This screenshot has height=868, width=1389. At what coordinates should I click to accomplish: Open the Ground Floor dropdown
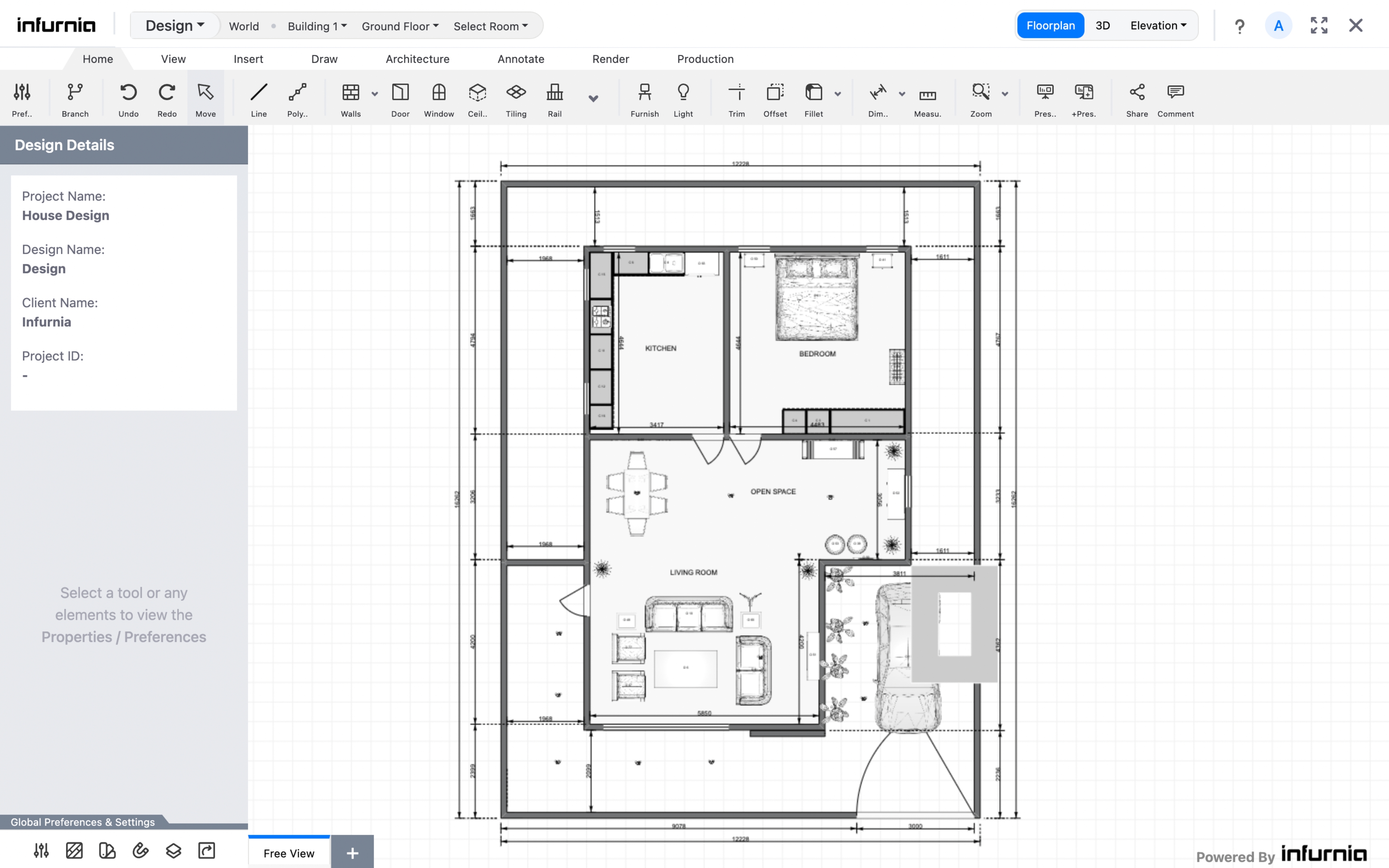(400, 26)
